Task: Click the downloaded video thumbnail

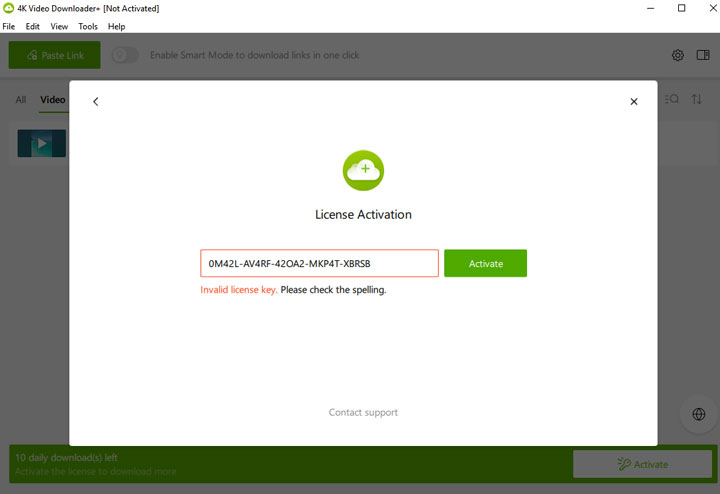Action: (x=42, y=143)
